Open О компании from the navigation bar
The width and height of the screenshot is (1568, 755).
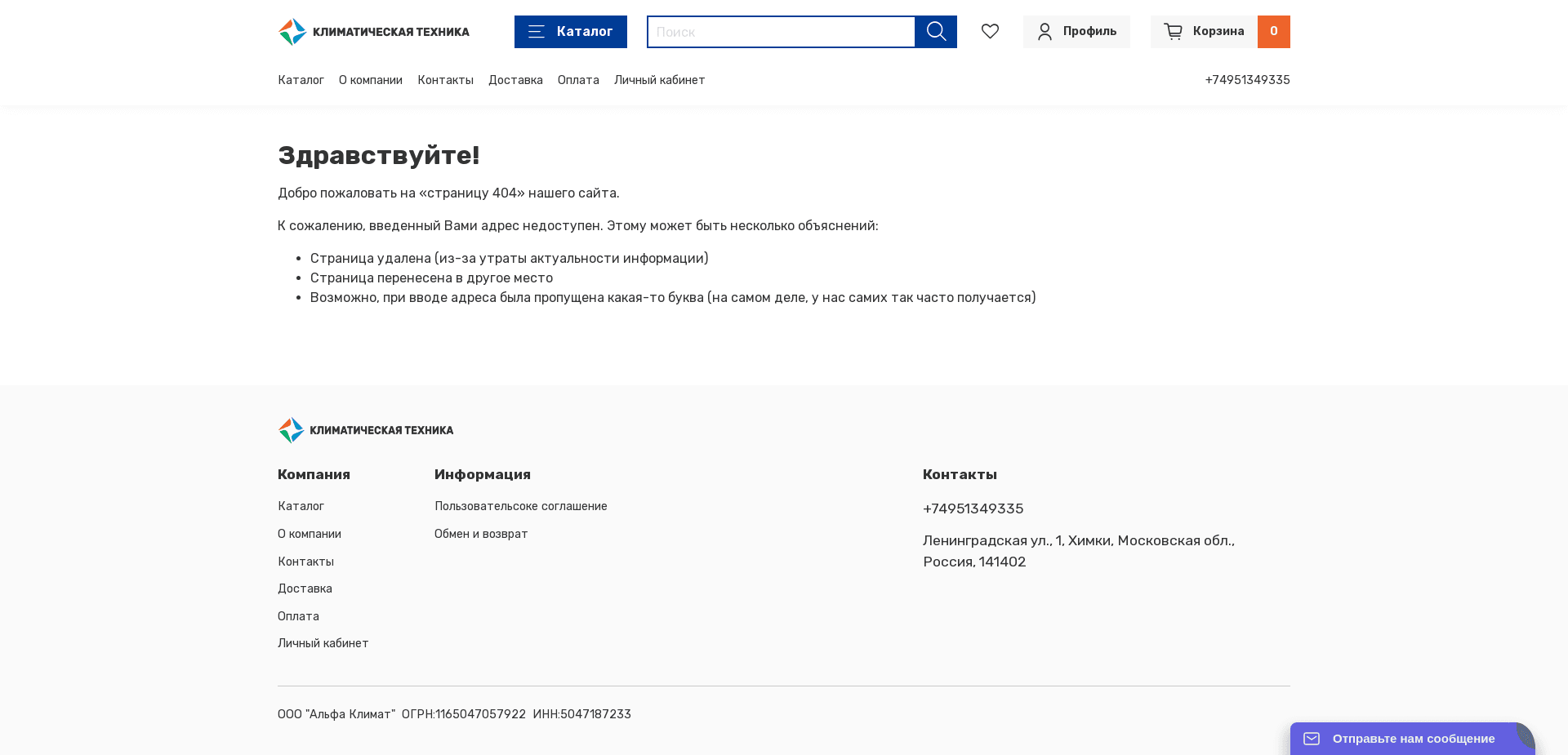pos(370,80)
